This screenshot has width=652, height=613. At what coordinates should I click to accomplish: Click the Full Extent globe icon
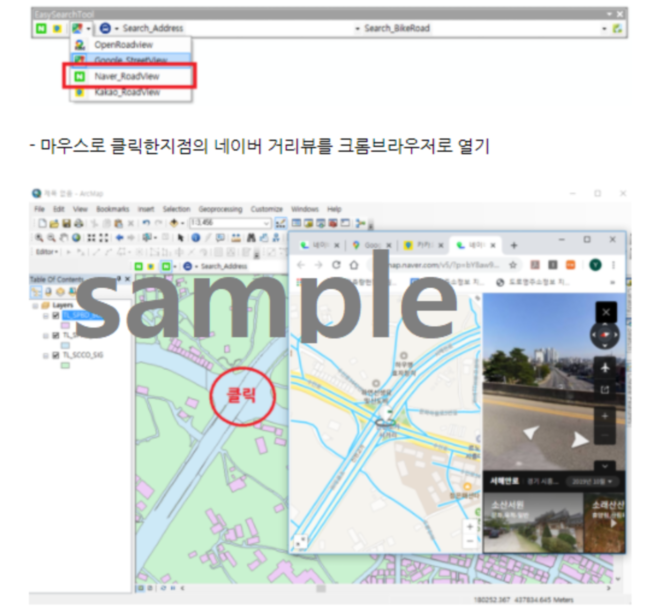point(76,237)
